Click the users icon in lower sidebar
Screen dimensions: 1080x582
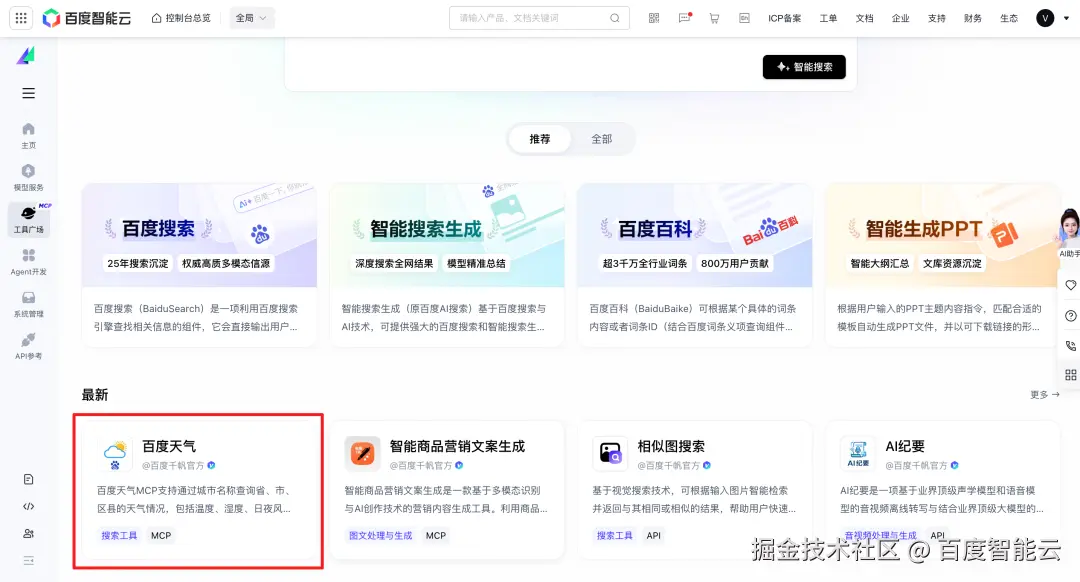click(x=28, y=533)
